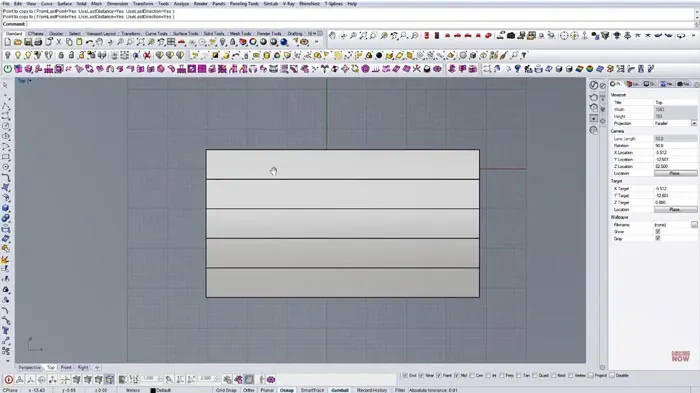
Task: Toggle the Mid object snap checkbox
Action: [x=457, y=376]
